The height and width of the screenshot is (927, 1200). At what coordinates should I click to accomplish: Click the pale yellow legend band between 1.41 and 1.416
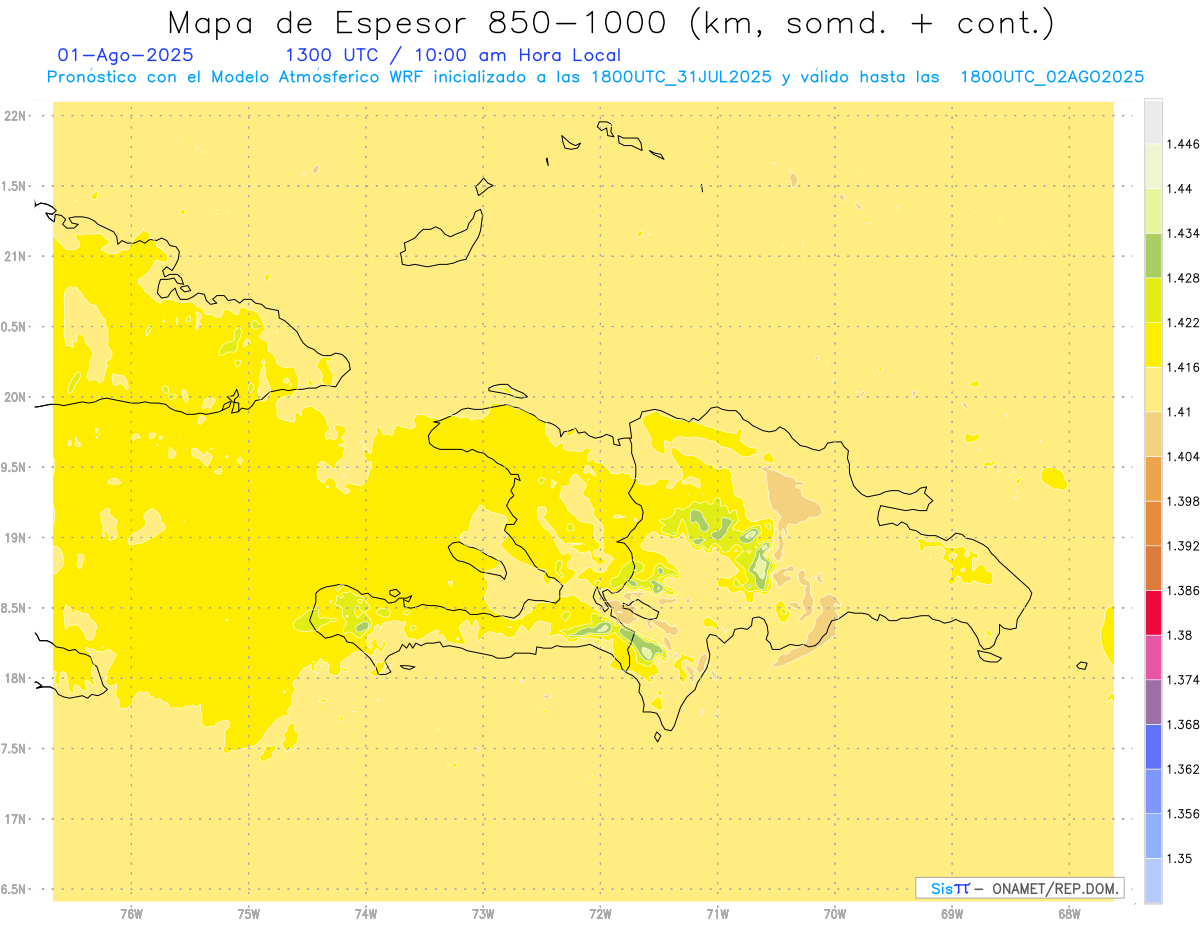1153,389
